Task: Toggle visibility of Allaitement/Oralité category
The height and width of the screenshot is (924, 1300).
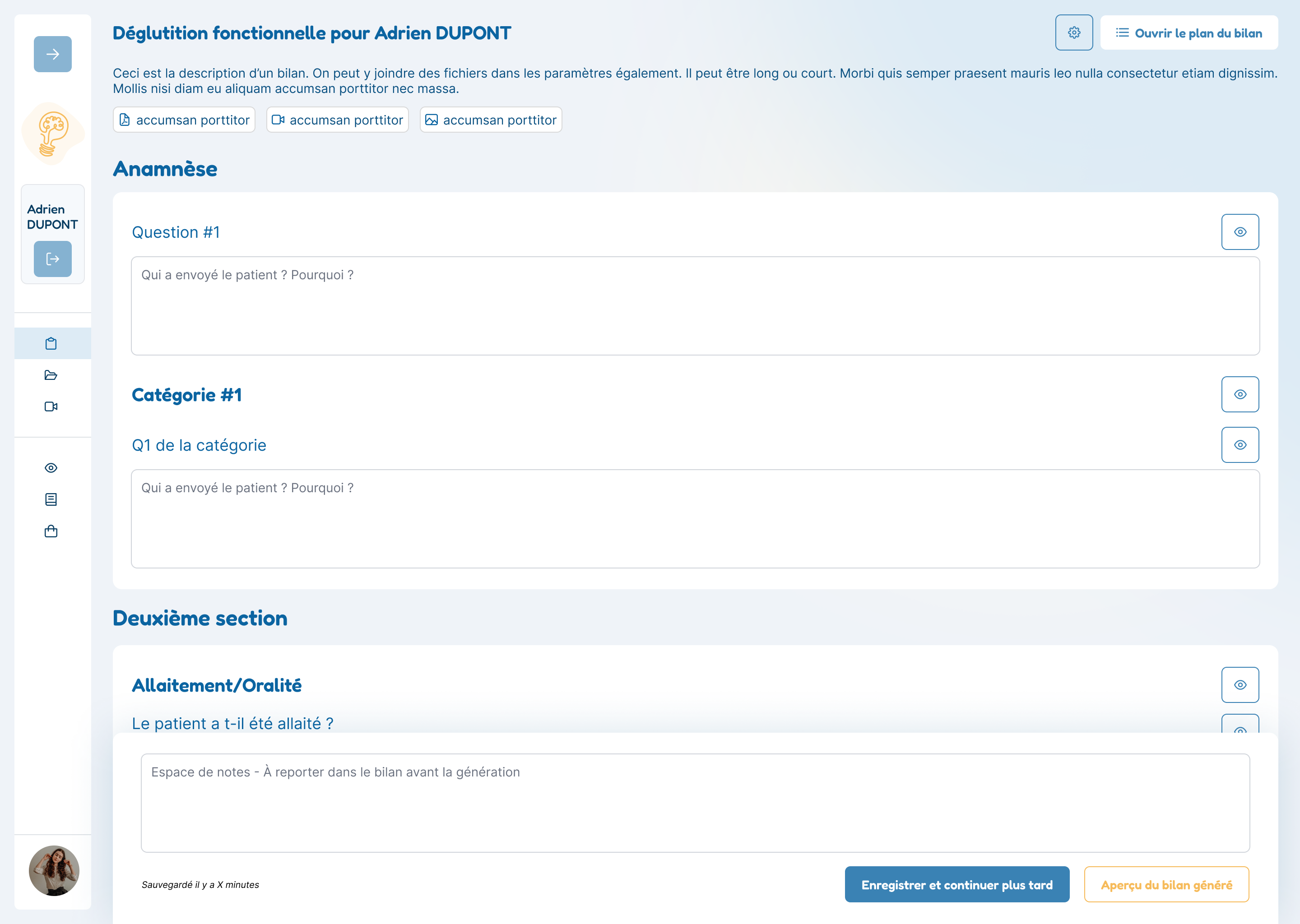Action: 1240,684
